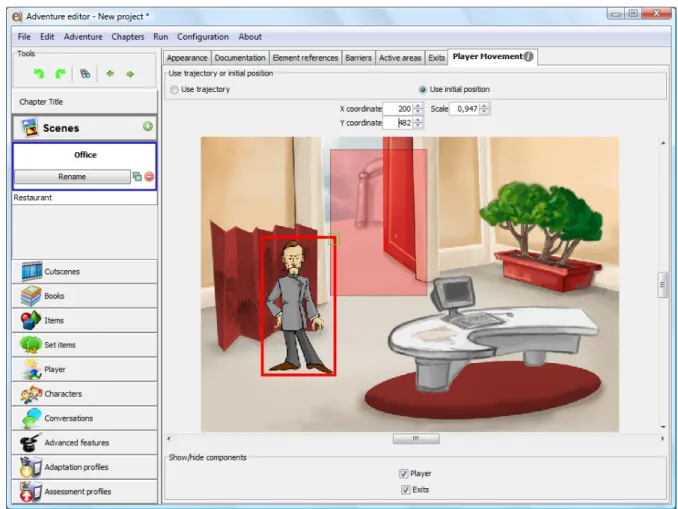This screenshot has width=678, height=509.
Task: Toggle the Exits visibility checkbox
Action: pyautogui.click(x=406, y=490)
